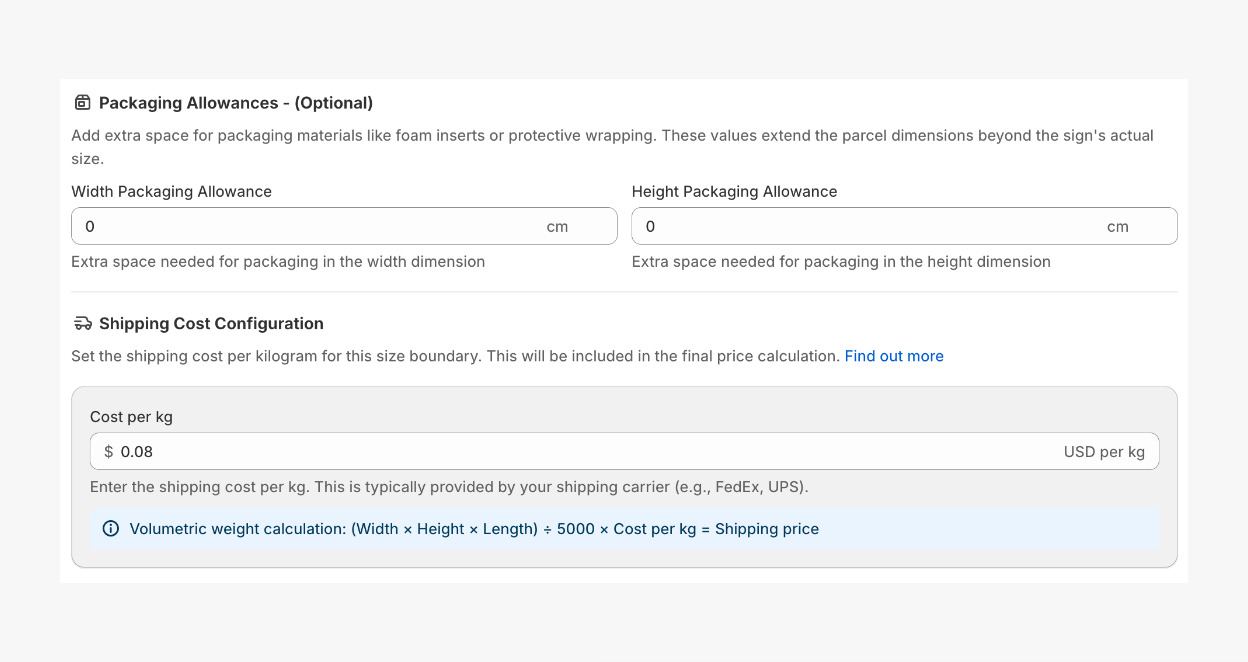The height and width of the screenshot is (662, 1248).
Task: Select the Packaging Allowances - (Optional) heading
Action: (x=236, y=103)
